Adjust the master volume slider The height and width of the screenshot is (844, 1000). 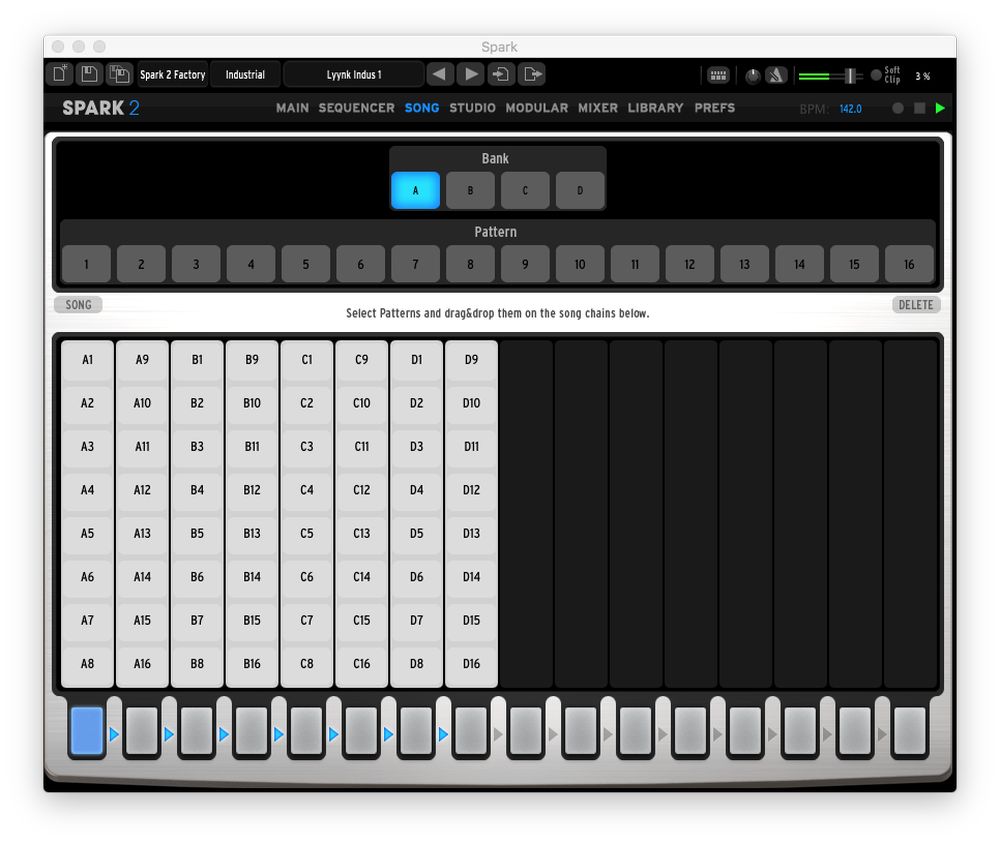click(x=850, y=76)
